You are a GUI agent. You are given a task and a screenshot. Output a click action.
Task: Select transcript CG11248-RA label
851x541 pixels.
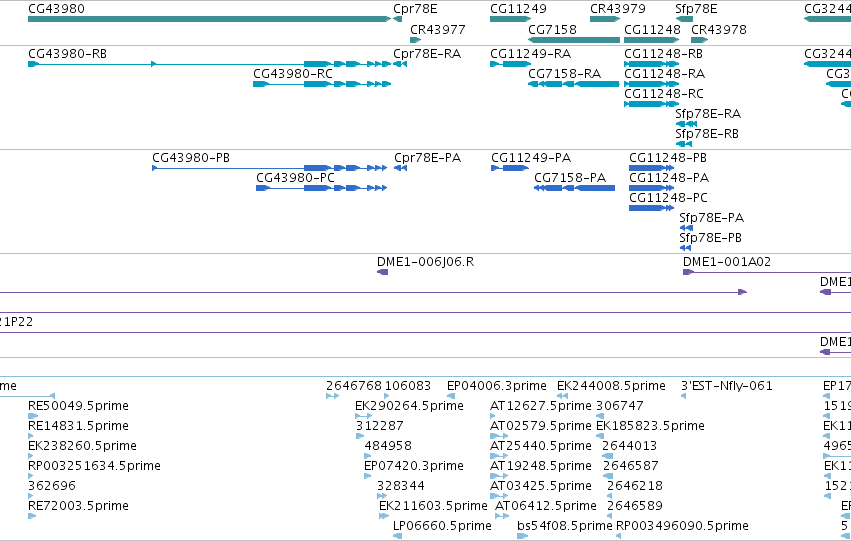pos(665,73)
